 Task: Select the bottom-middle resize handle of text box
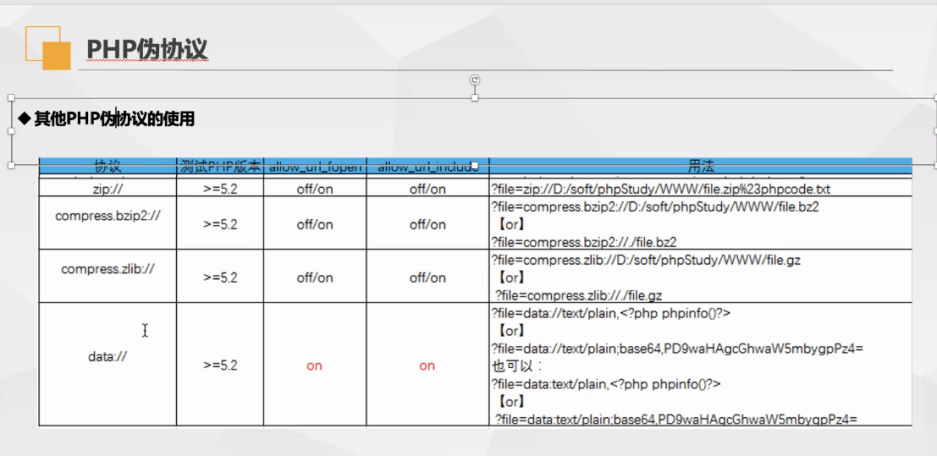pyautogui.click(x=475, y=164)
